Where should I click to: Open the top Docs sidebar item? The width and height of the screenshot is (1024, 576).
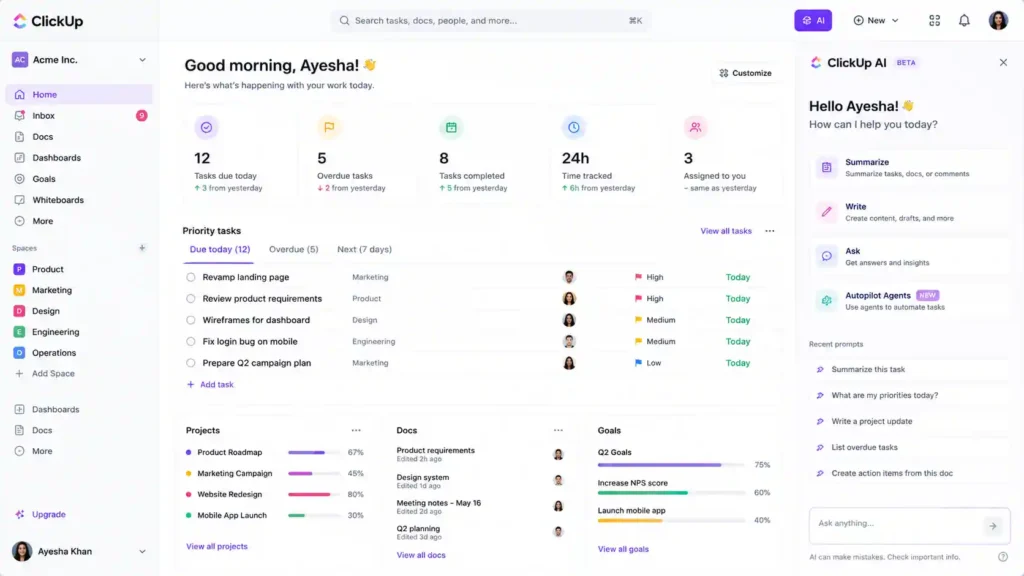pos(79,136)
